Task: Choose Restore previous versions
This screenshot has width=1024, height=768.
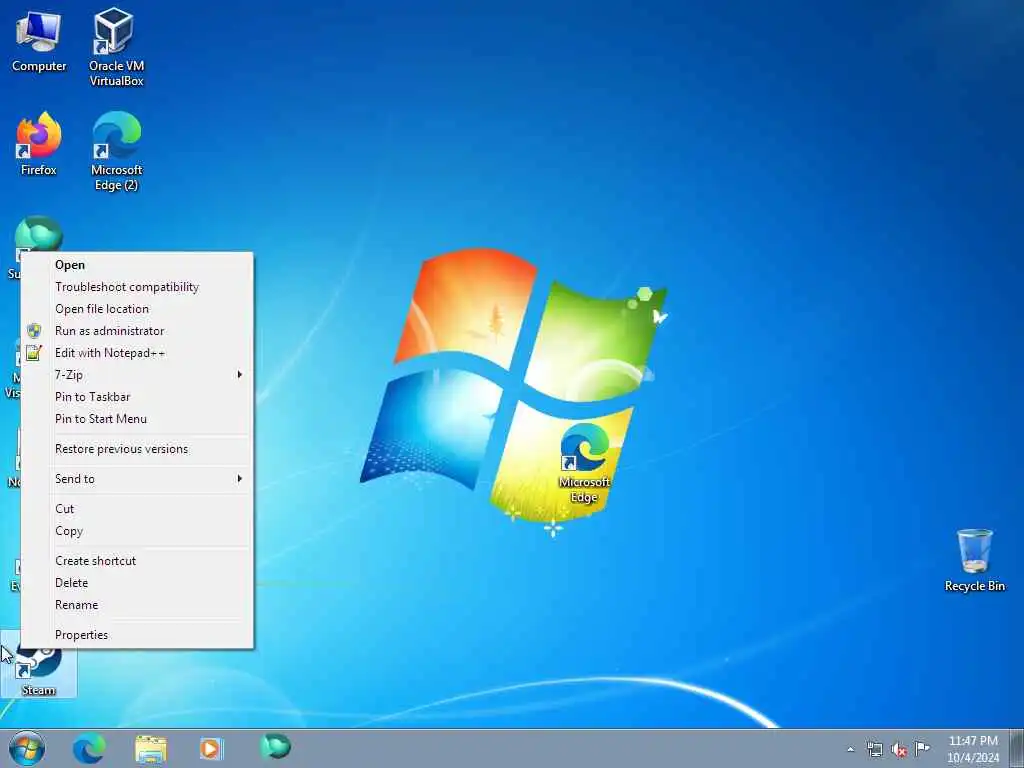Action: 137,449
